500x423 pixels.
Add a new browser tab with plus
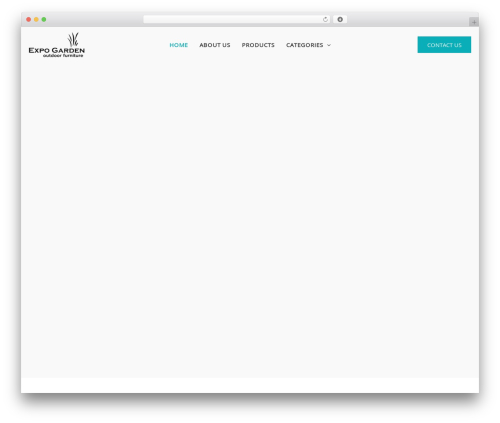[x=474, y=22]
